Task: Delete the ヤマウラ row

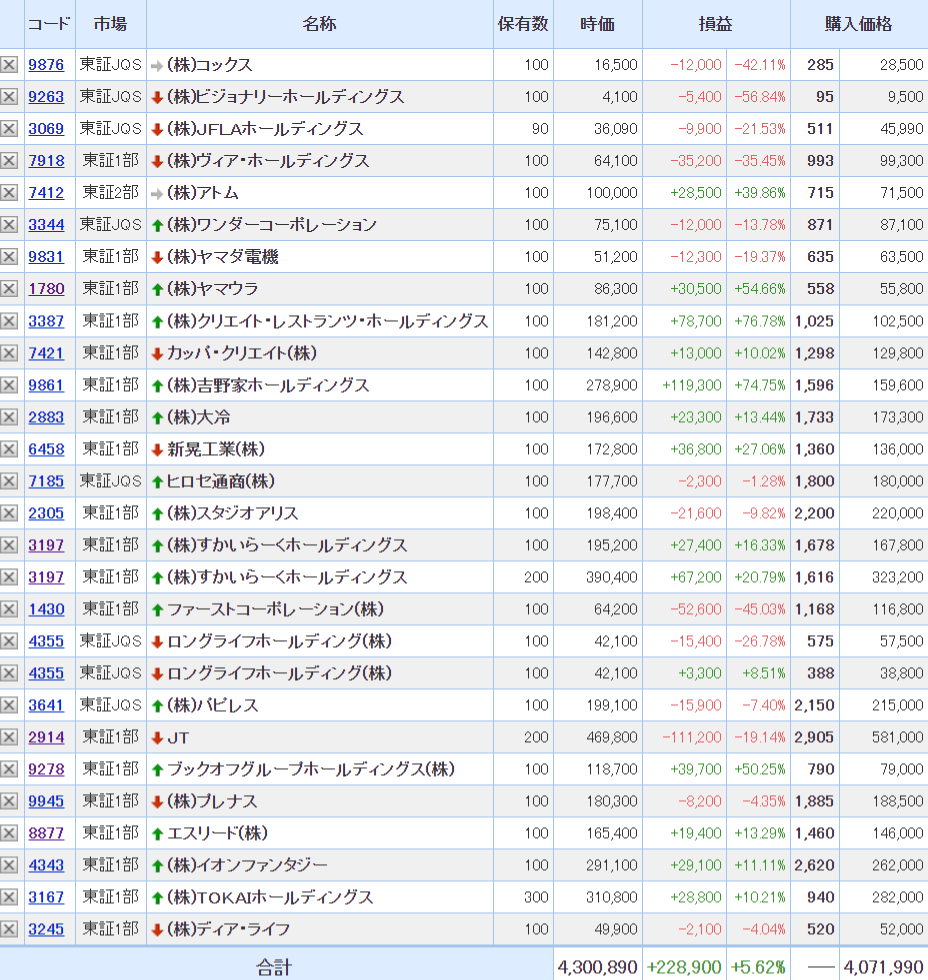Action: point(9,289)
